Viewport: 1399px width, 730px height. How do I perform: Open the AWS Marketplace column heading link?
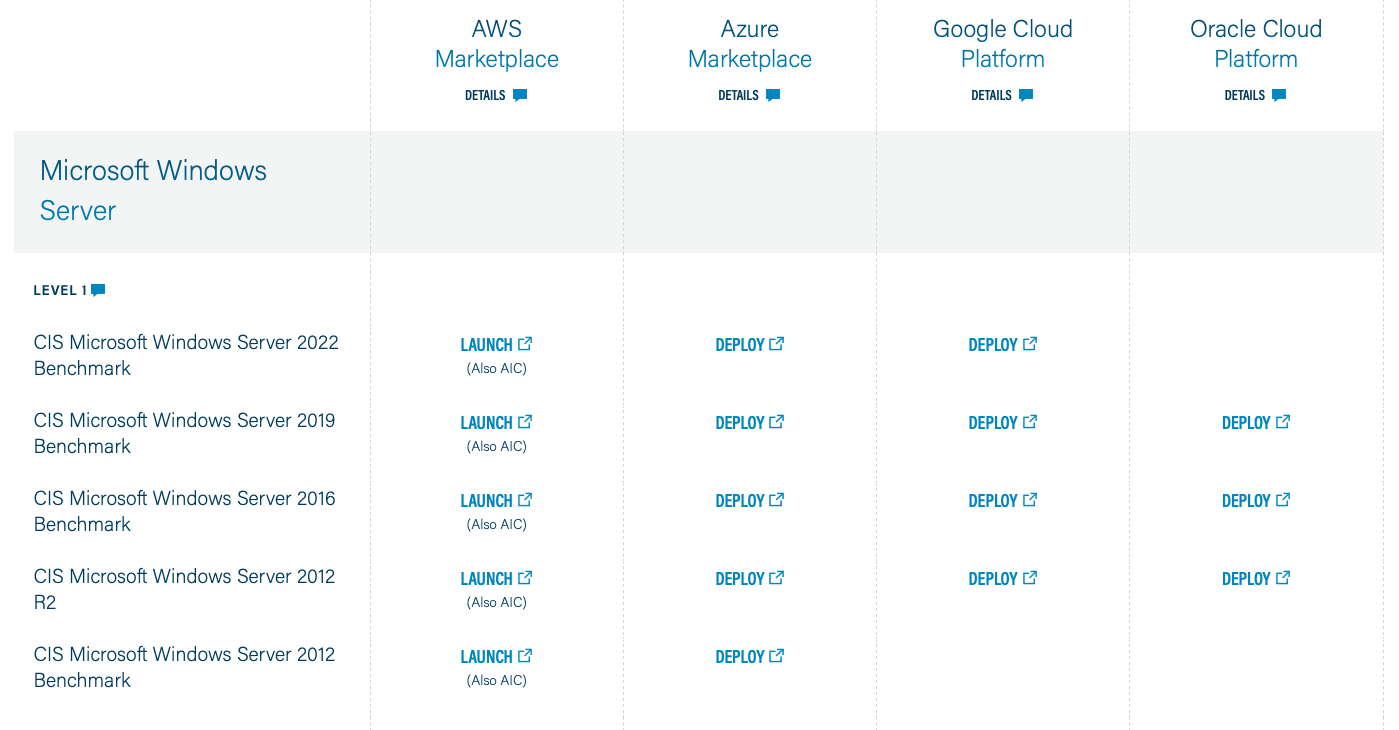[496, 44]
